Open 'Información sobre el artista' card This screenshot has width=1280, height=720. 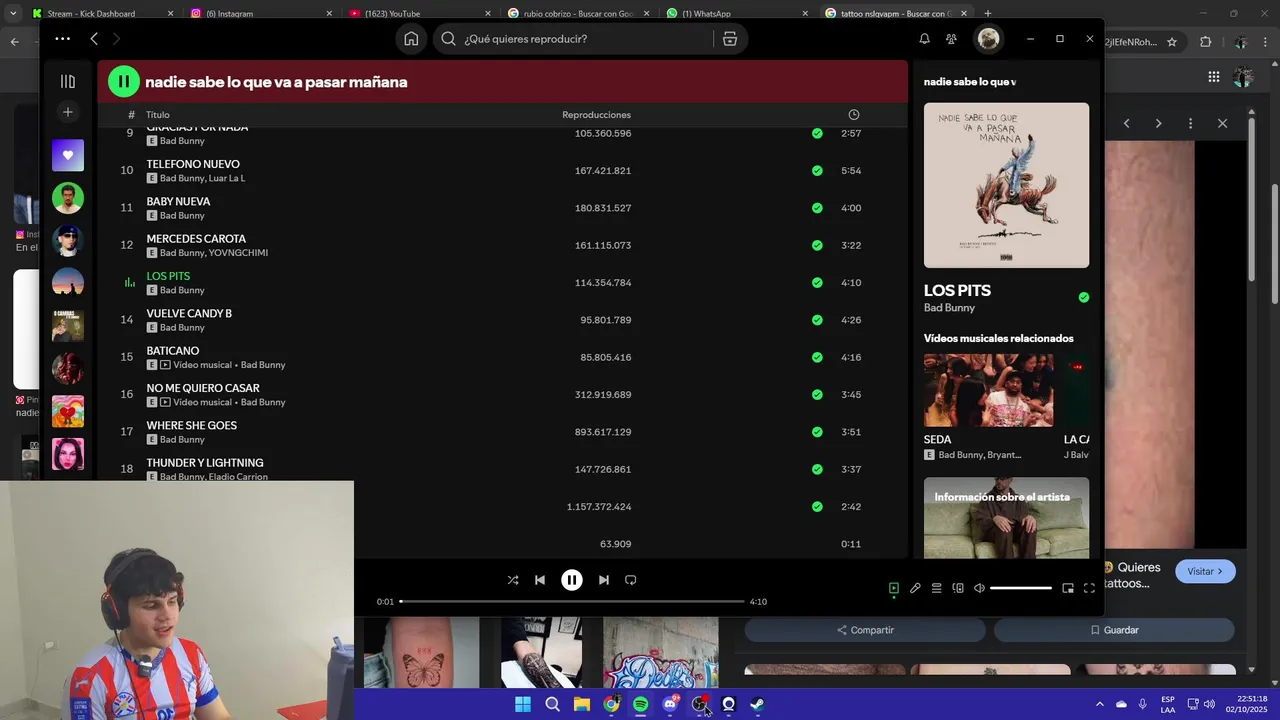coord(1006,517)
